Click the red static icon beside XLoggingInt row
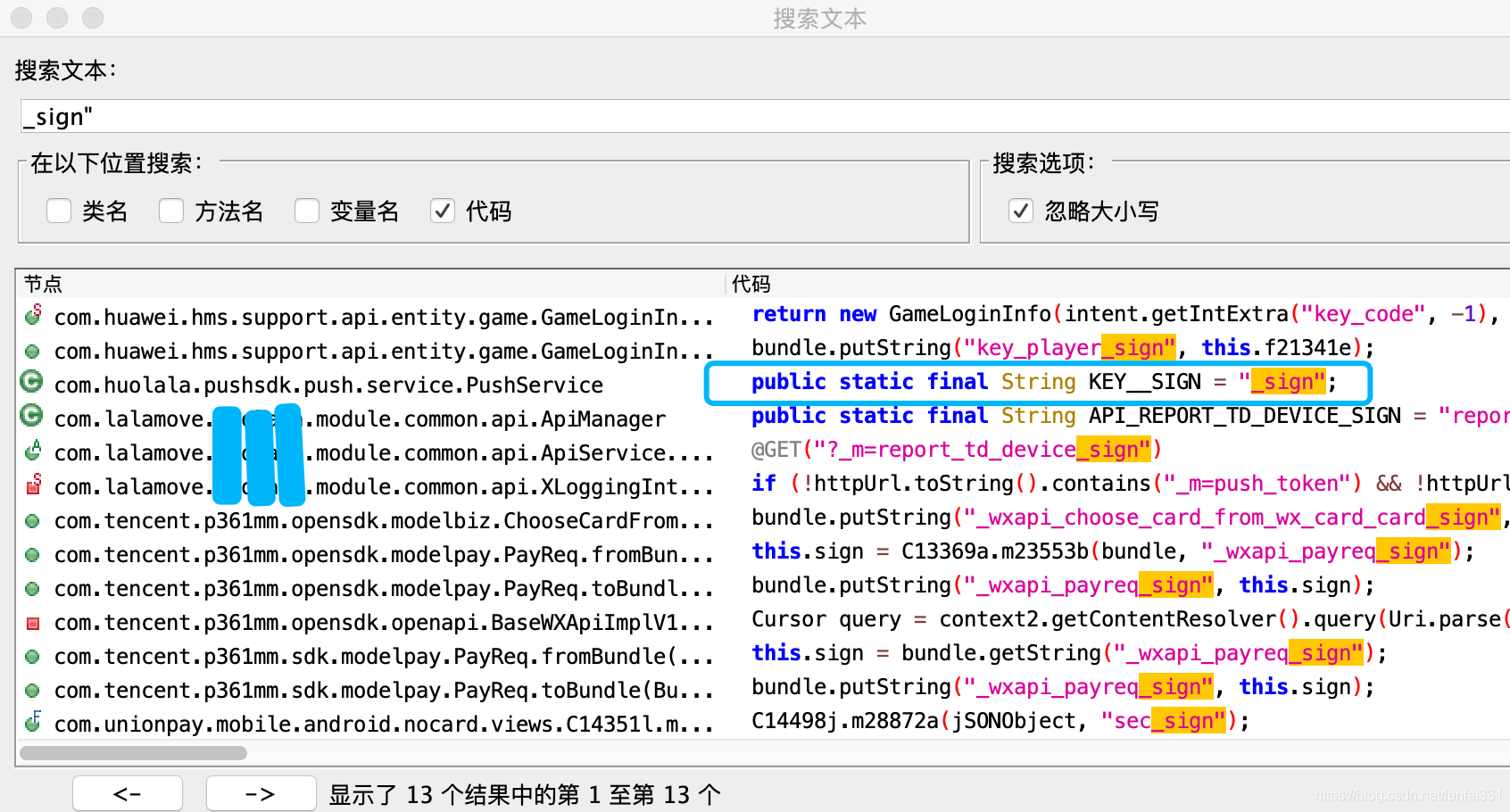The image size is (1510, 812). pos(33,485)
